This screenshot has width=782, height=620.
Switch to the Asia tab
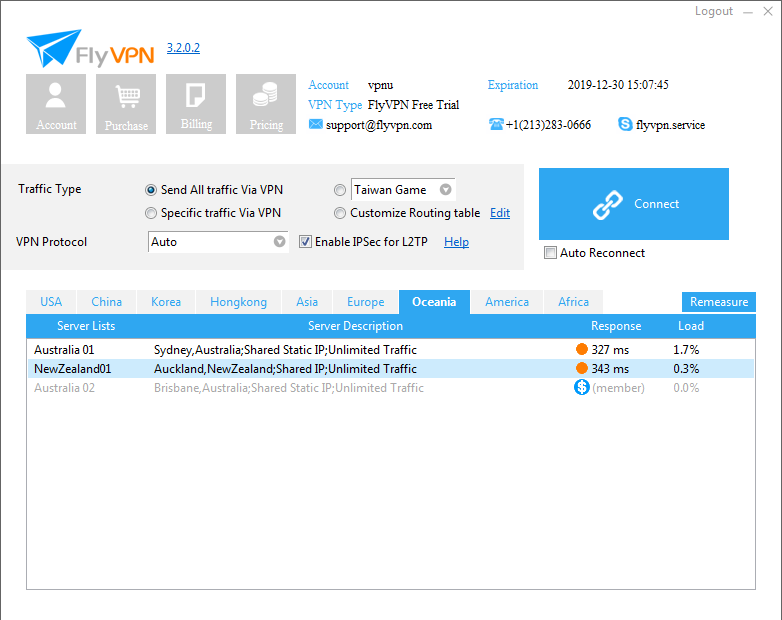[x=307, y=302]
